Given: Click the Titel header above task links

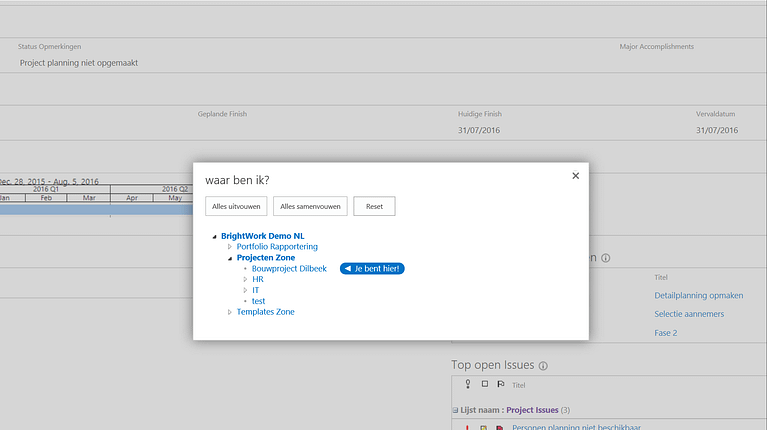Looking at the screenshot, I should tap(661, 277).
